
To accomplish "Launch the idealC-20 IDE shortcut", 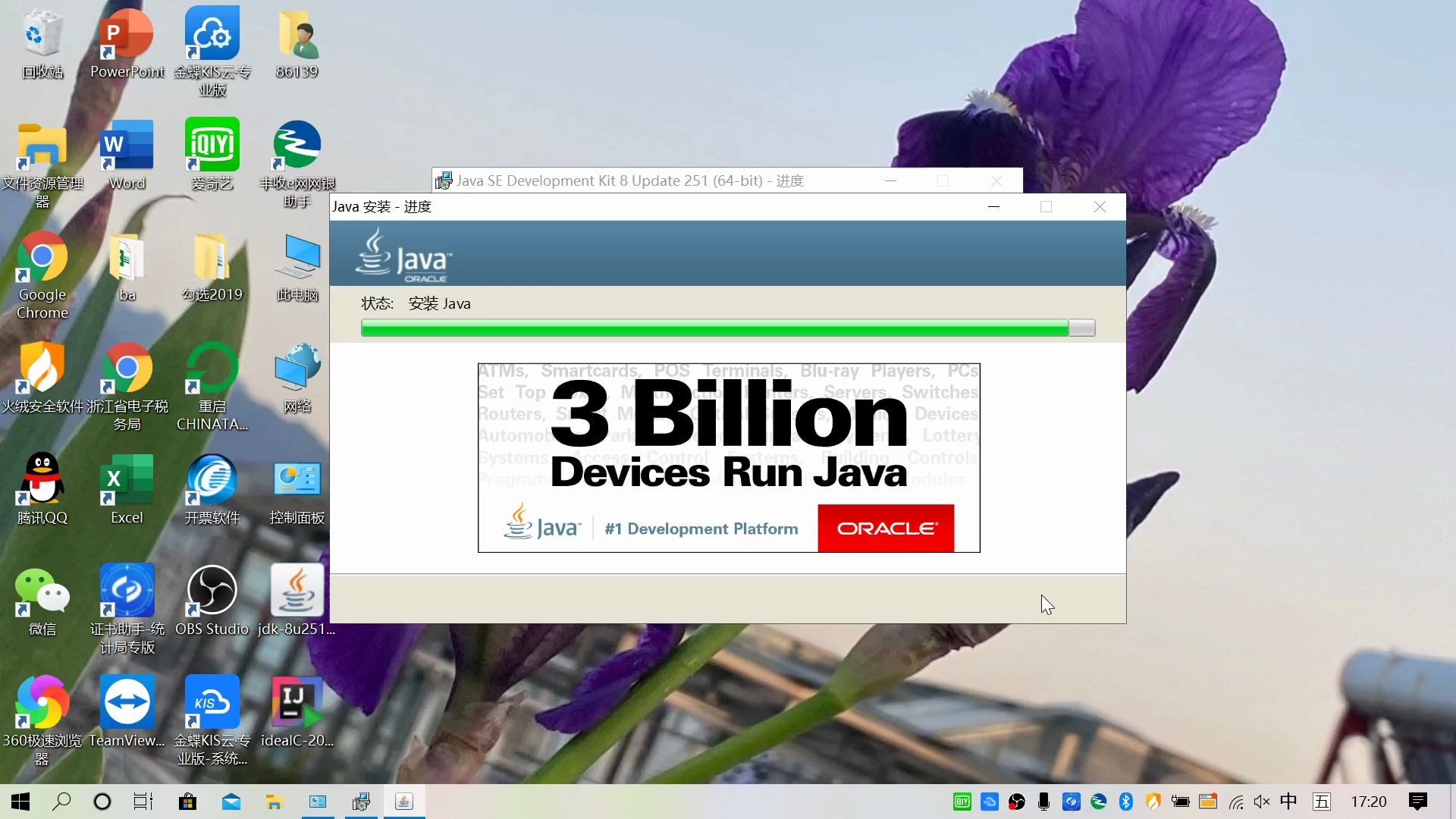I will point(297,701).
